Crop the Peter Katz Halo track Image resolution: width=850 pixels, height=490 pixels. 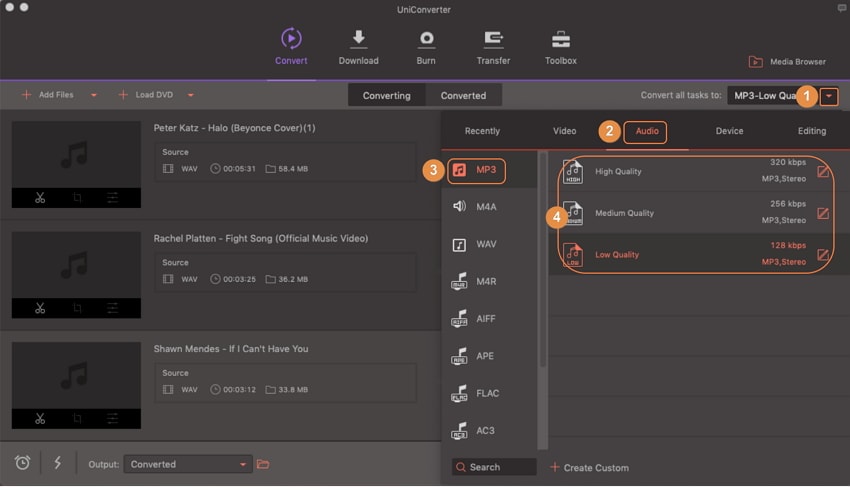pyautogui.click(x=77, y=197)
